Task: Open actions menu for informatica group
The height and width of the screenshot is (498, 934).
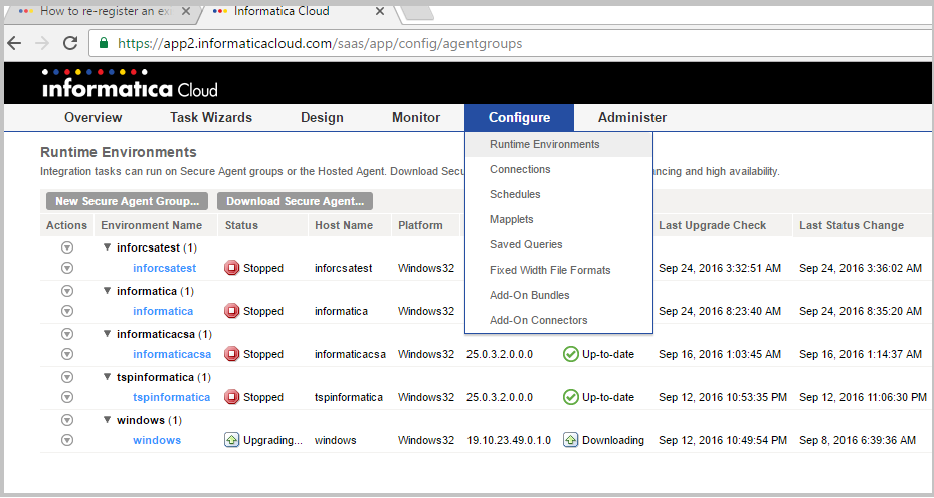Action: 67,291
